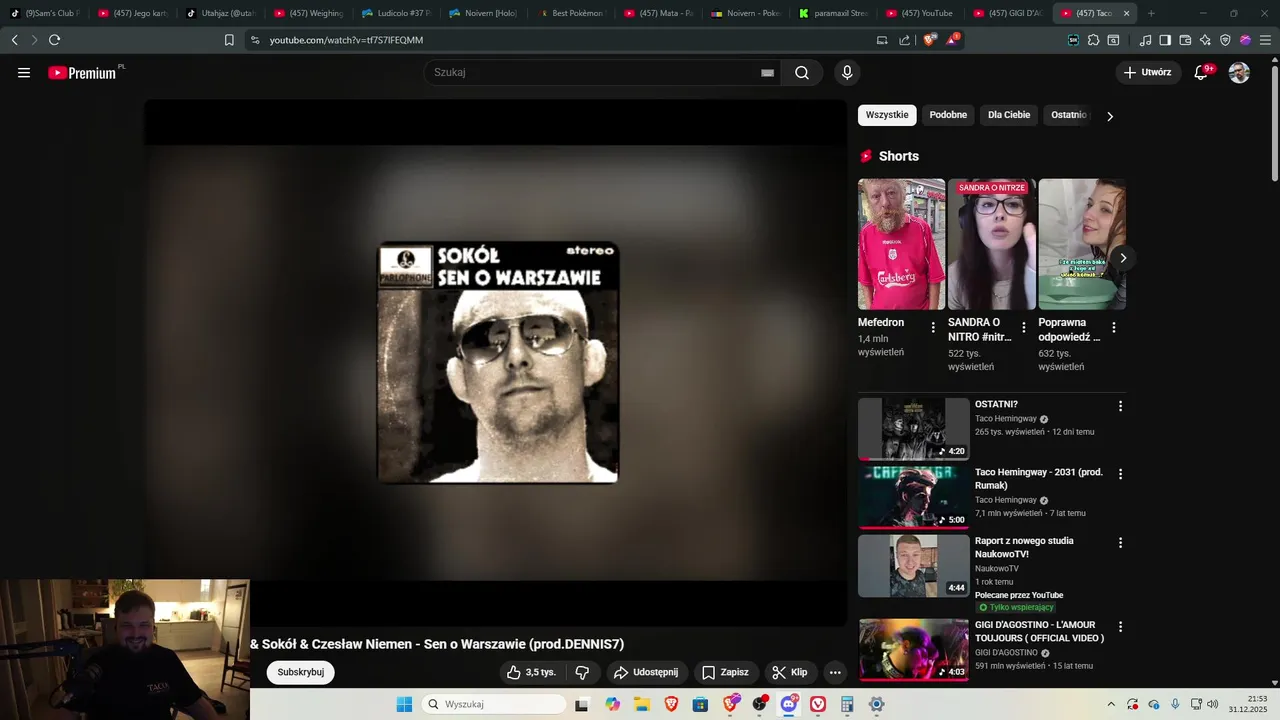Open the OSTATNI? video title

[x=996, y=405]
